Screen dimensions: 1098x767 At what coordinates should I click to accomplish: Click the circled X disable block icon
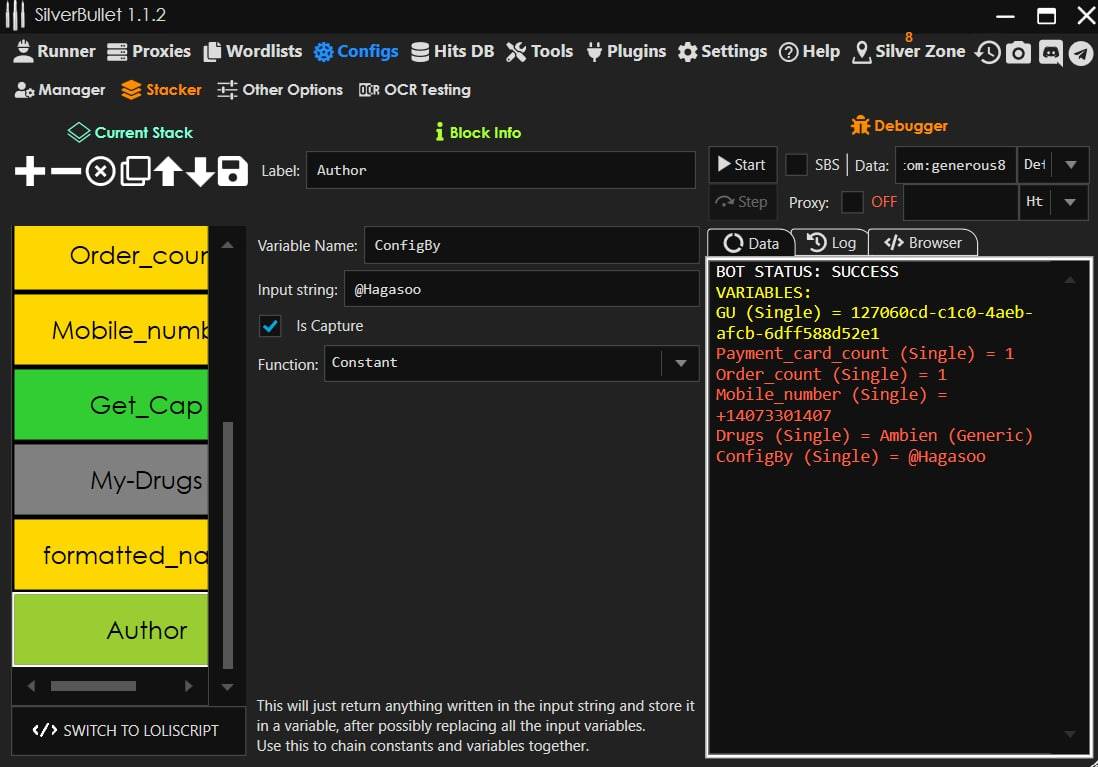[x=100, y=172]
